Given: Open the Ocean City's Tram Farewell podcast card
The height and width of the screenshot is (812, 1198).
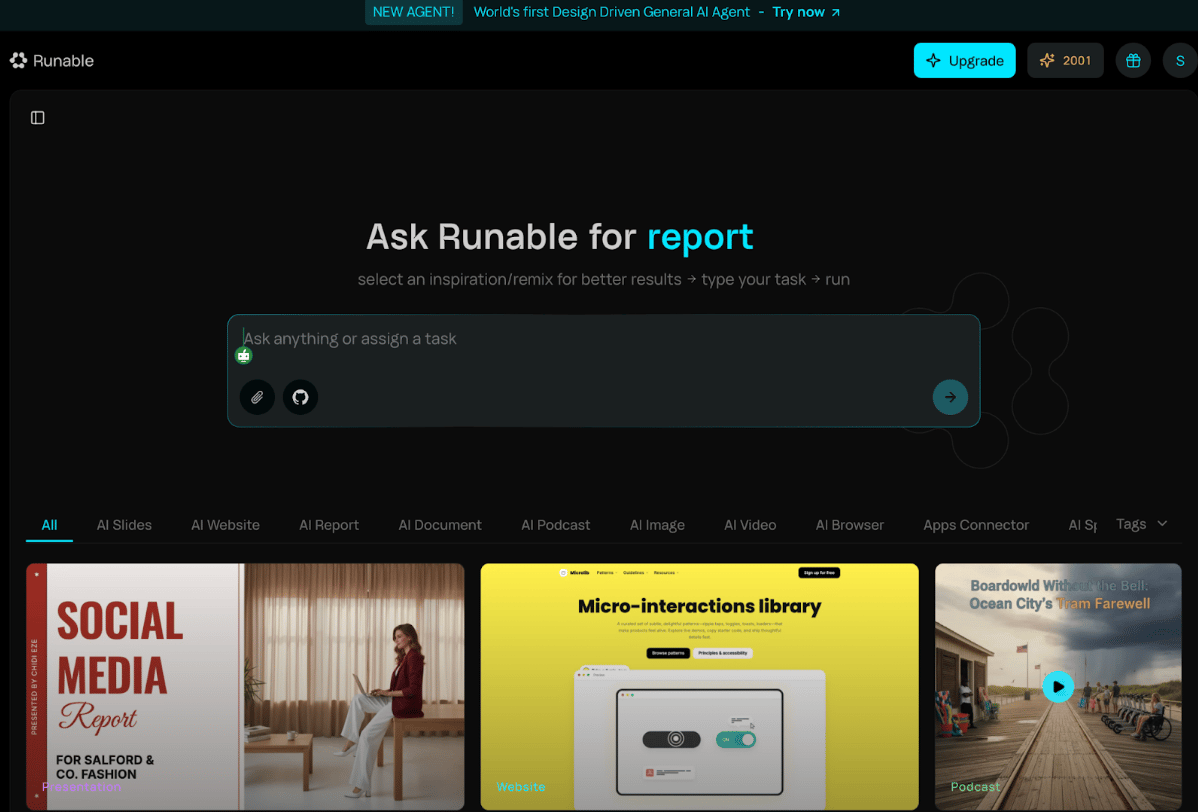Looking at the screenshot, I should click(1058, 687).
